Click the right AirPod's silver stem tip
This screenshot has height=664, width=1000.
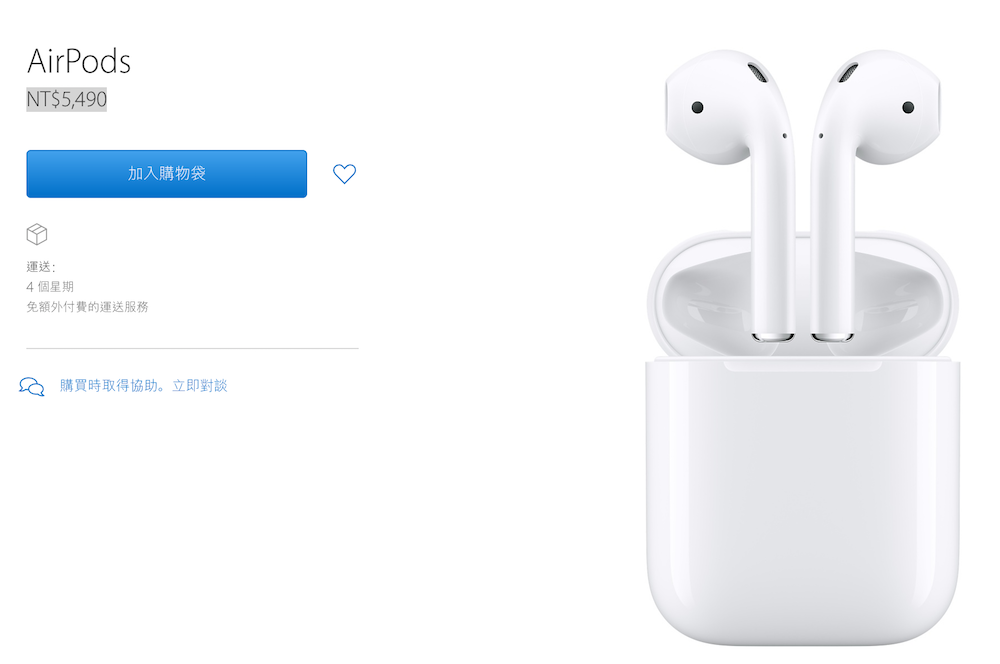tap(833, 337)
